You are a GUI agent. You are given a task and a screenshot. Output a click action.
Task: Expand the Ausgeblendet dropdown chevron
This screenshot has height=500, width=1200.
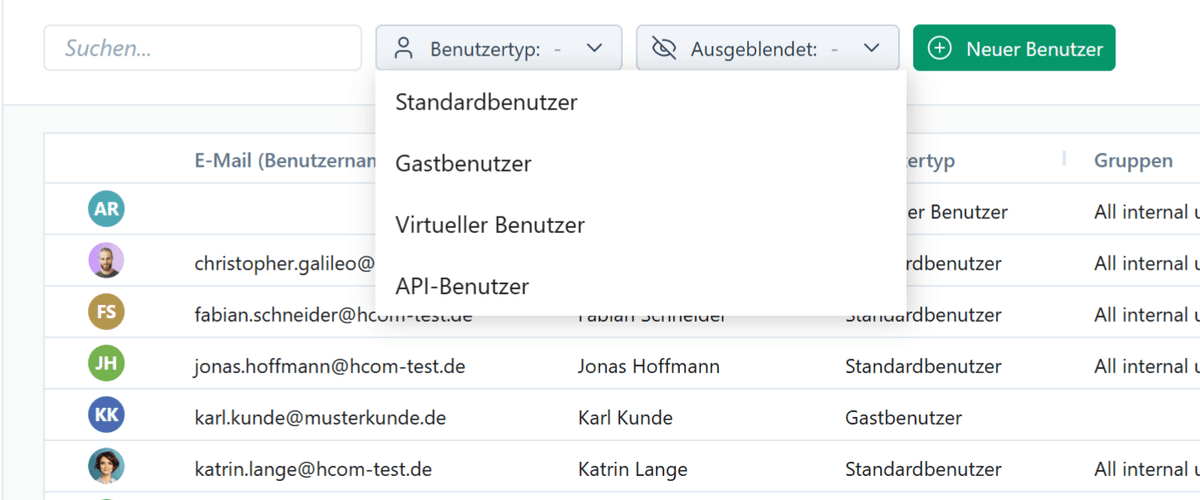[x=871, y=48]
